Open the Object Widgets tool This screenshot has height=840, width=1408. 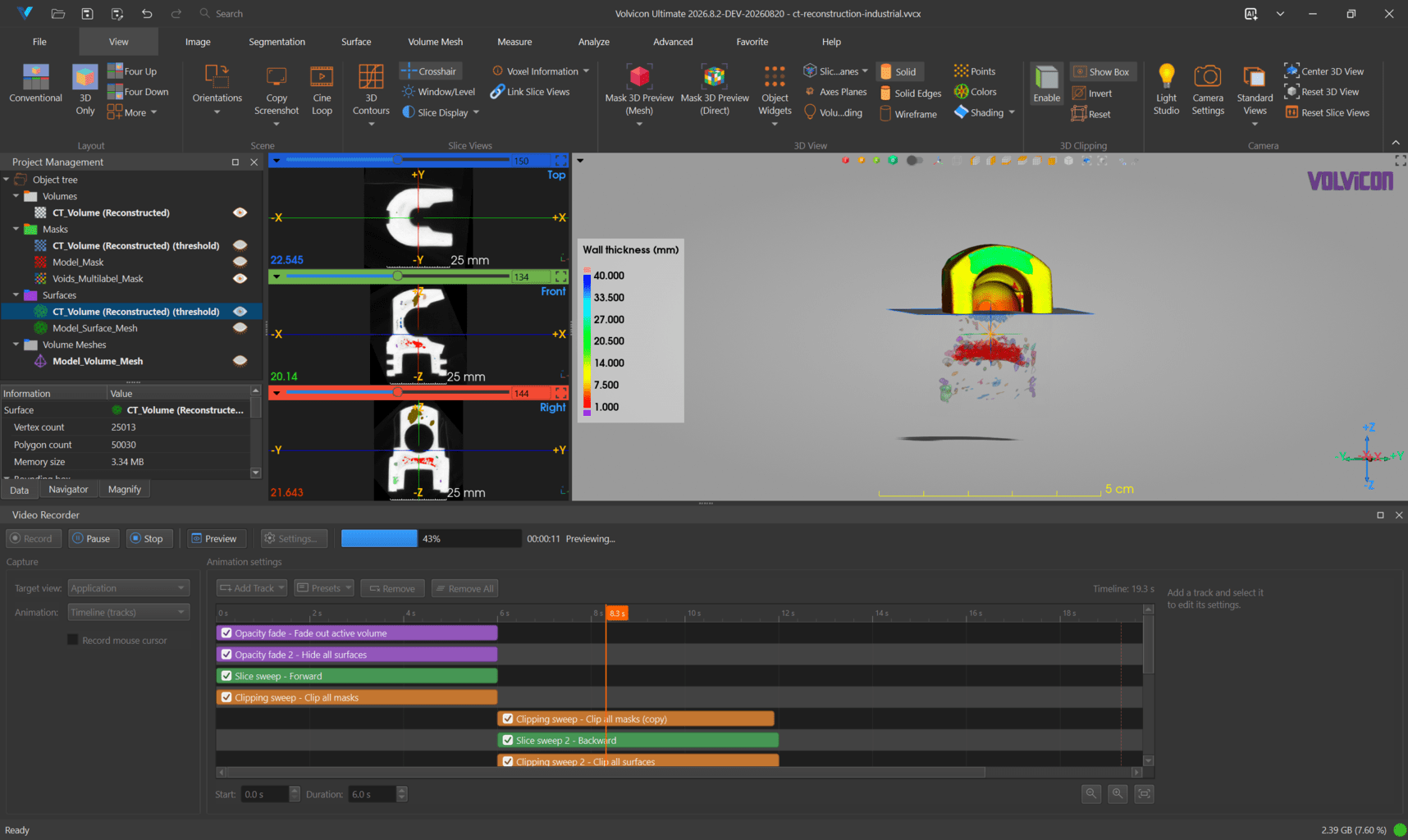coord(775,90)
